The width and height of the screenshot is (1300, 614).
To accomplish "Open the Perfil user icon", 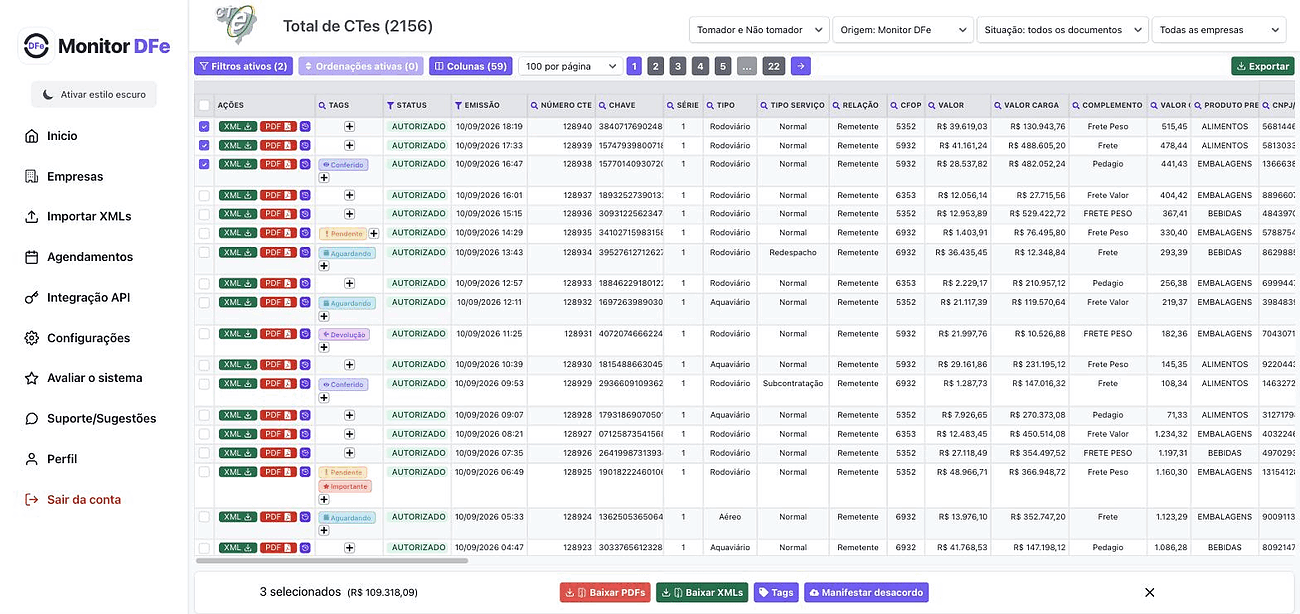I will tap(32, 459).
